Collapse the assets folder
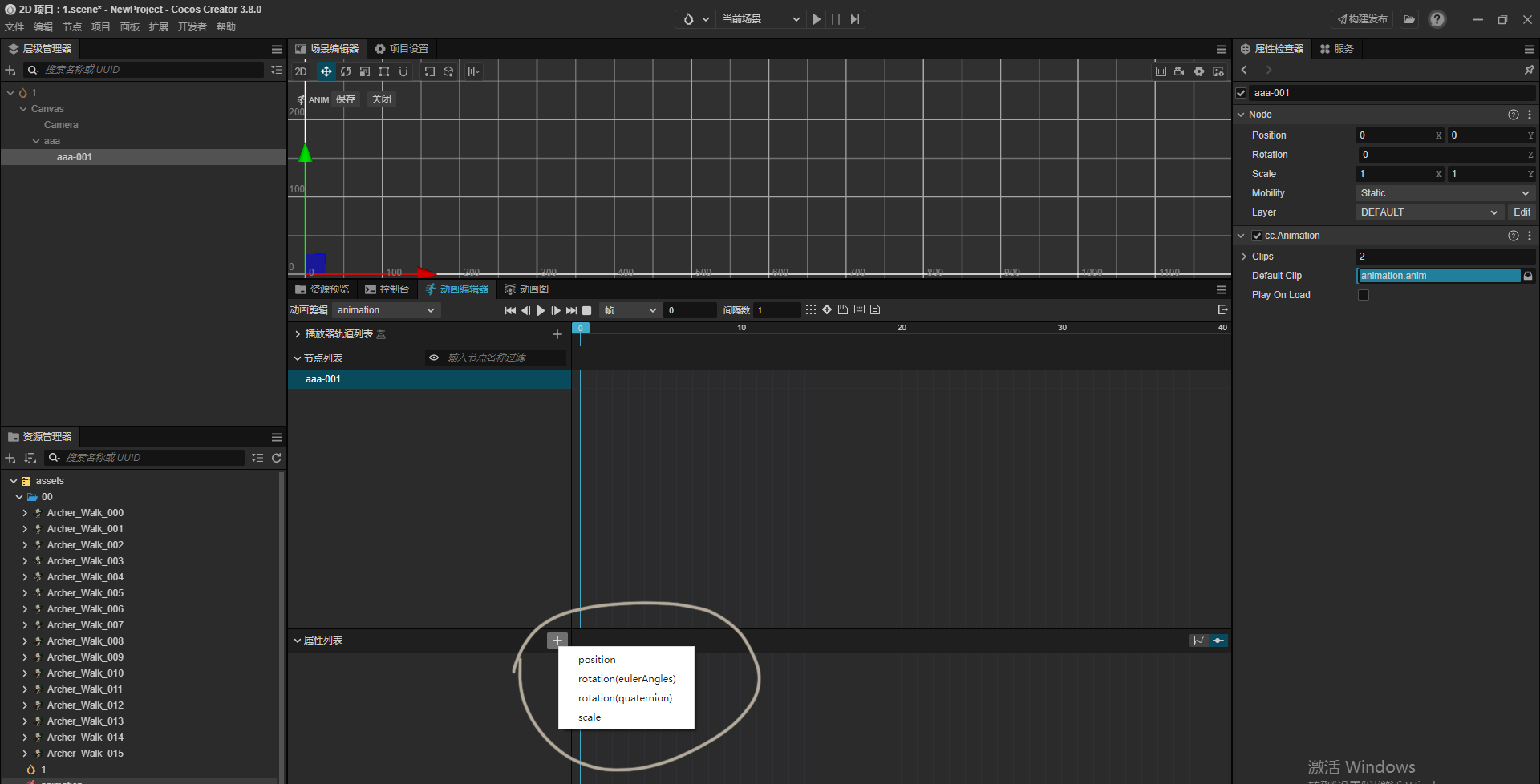Screen dimensions: 1540x784 [x=14, y=481]
